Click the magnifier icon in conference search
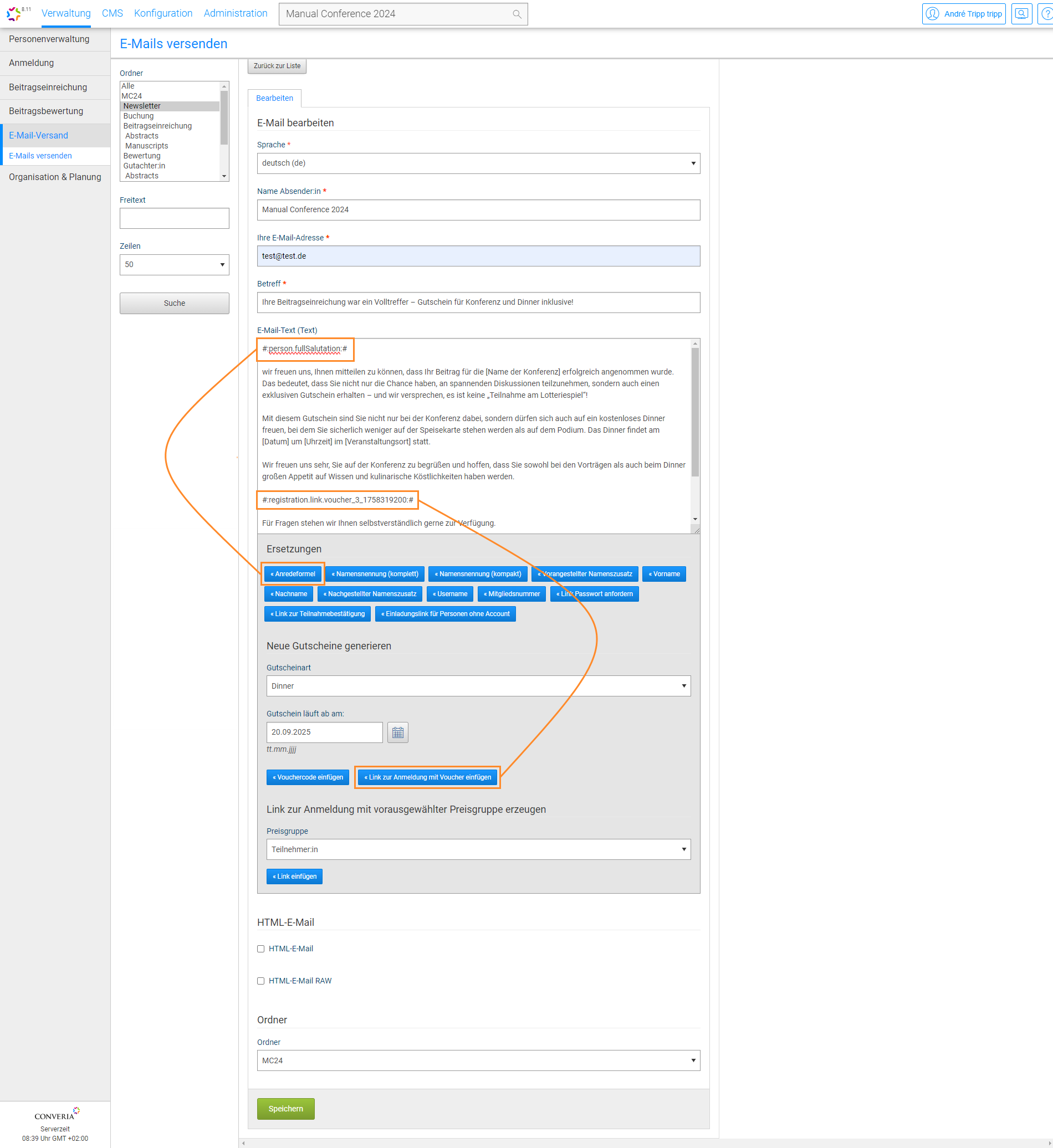 pos(516,14)
